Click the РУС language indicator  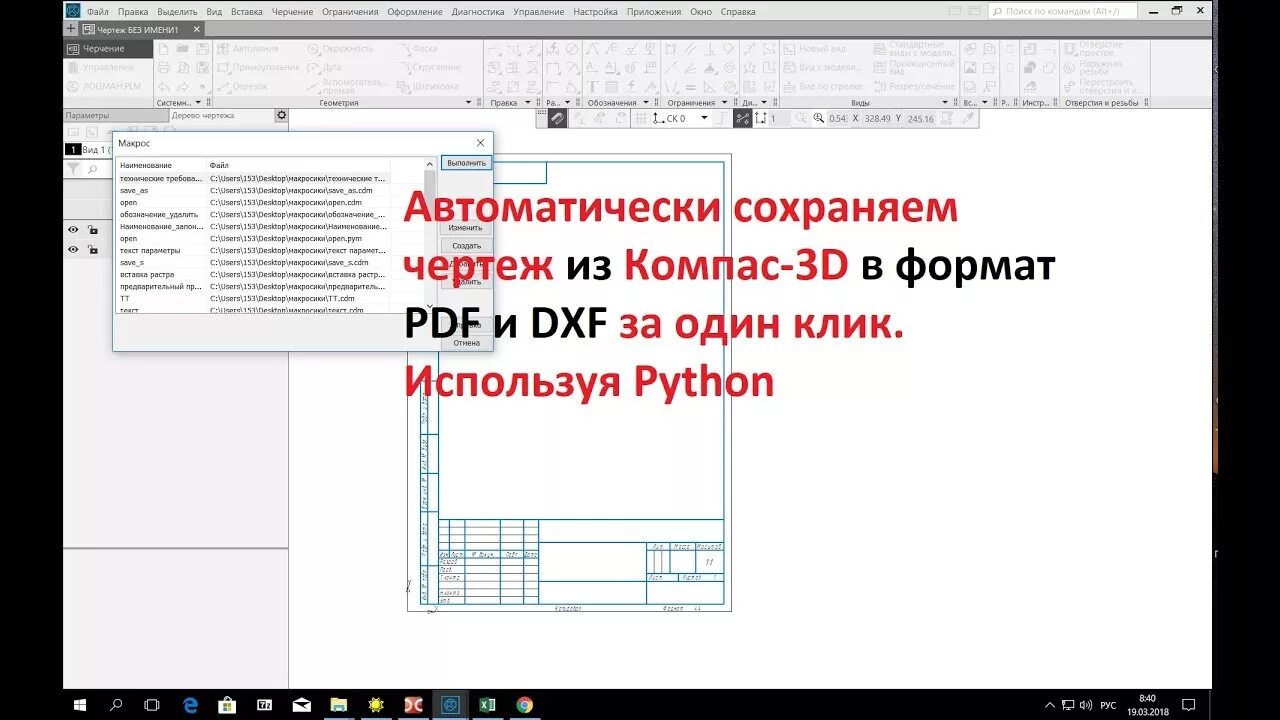click(1108, 705)
